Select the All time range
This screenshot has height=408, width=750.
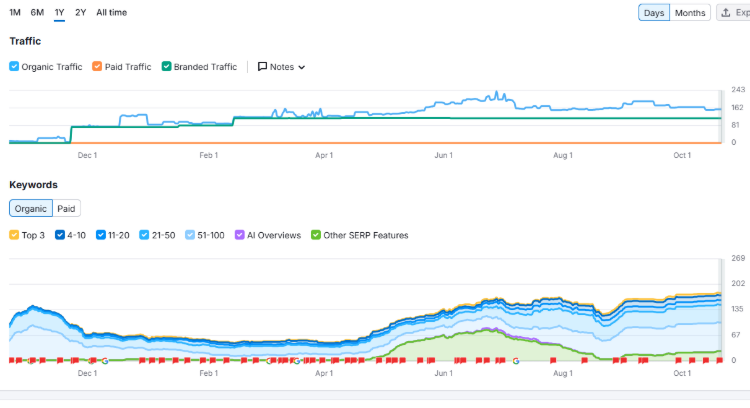click(111, 12)
